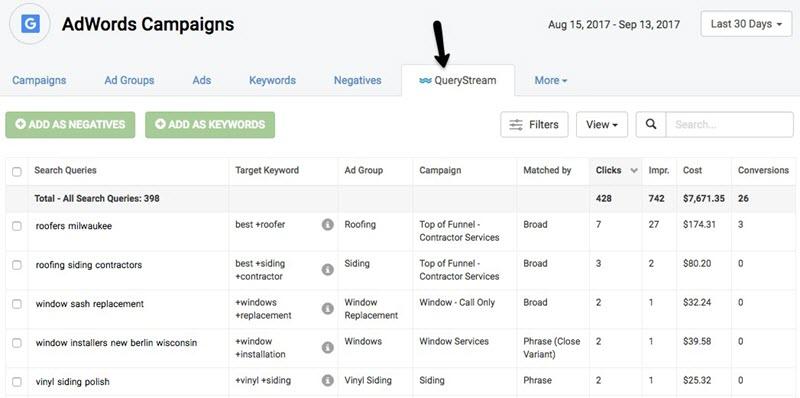Click the 'roofers milwaukee' search query

[x=73, y=226]
